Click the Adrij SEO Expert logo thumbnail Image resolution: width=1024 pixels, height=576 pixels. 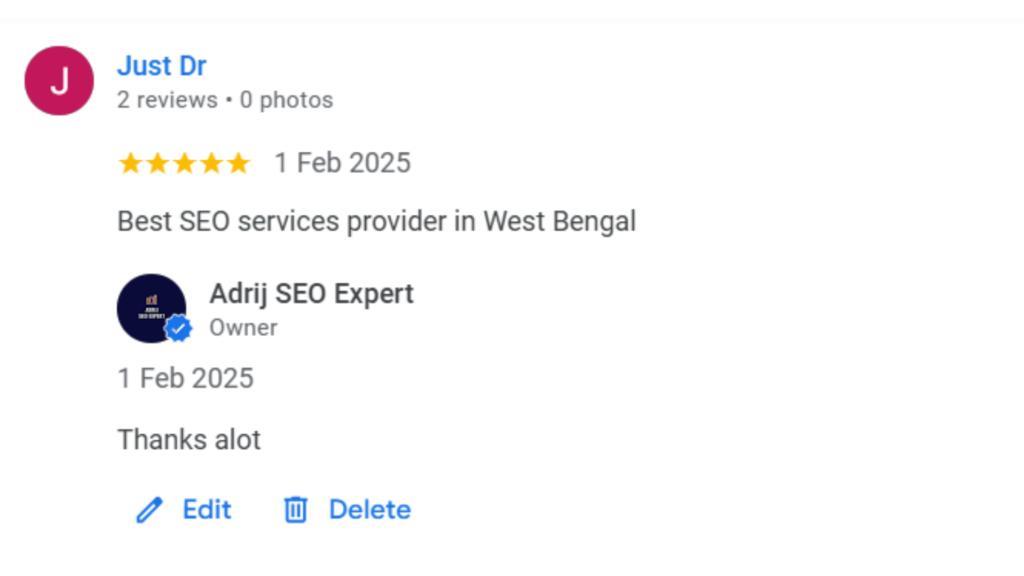149,306
